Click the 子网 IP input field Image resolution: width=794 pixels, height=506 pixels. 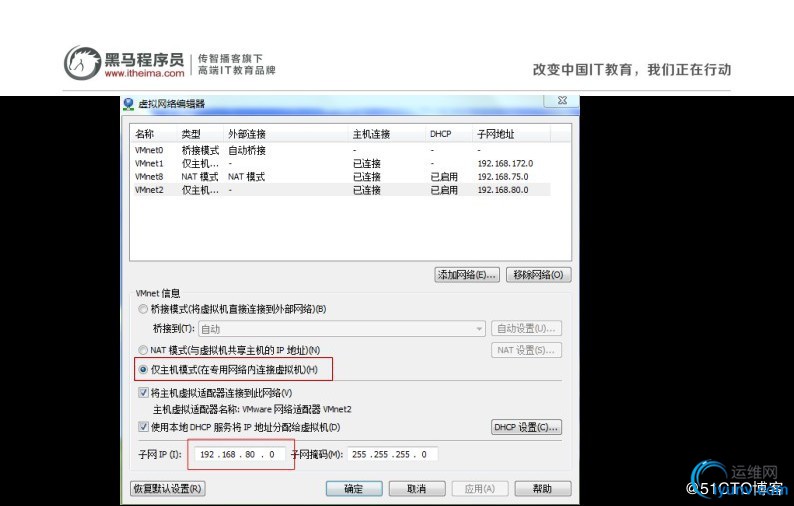240,454
